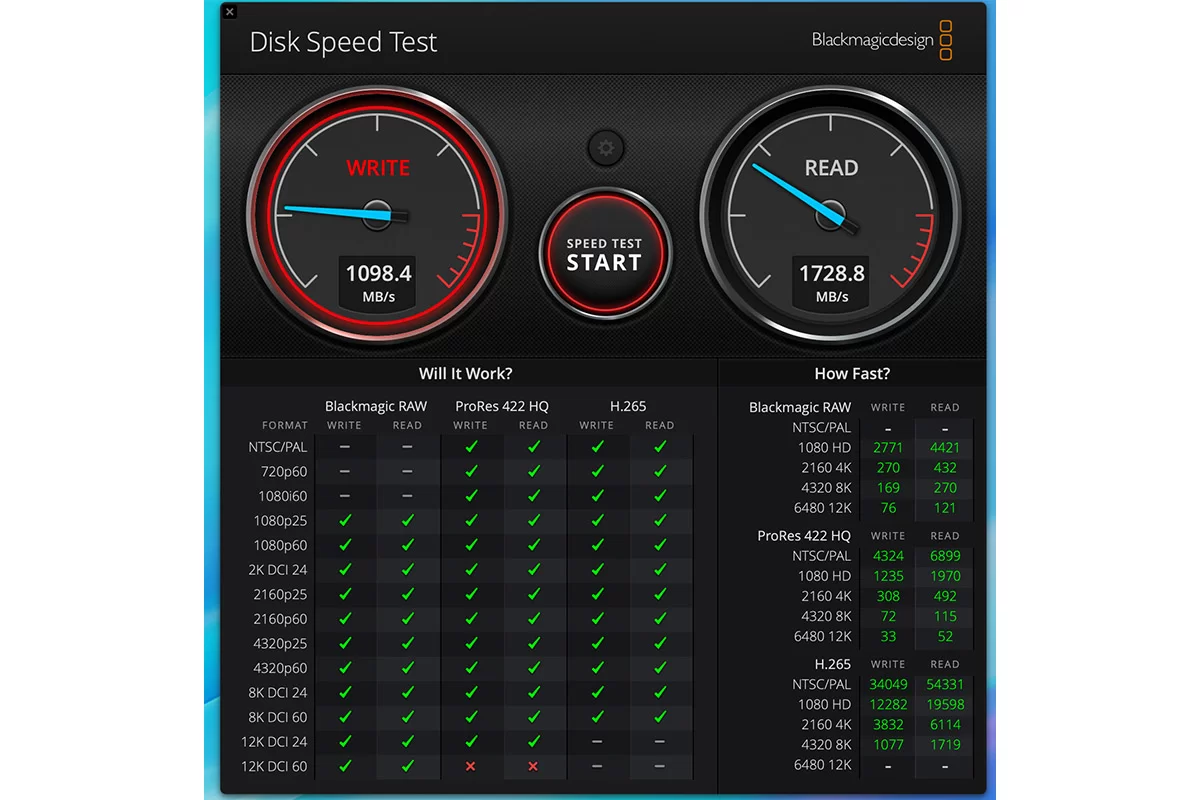
Task: Click the Blackmagic RAW column heading
Action: point(376,406)
